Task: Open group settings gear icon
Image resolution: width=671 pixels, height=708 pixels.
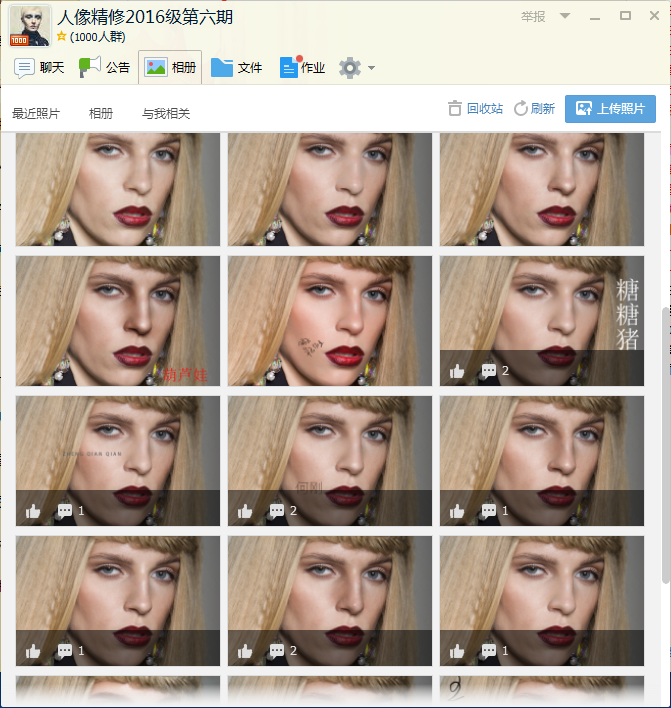Action: pos(349,68)
